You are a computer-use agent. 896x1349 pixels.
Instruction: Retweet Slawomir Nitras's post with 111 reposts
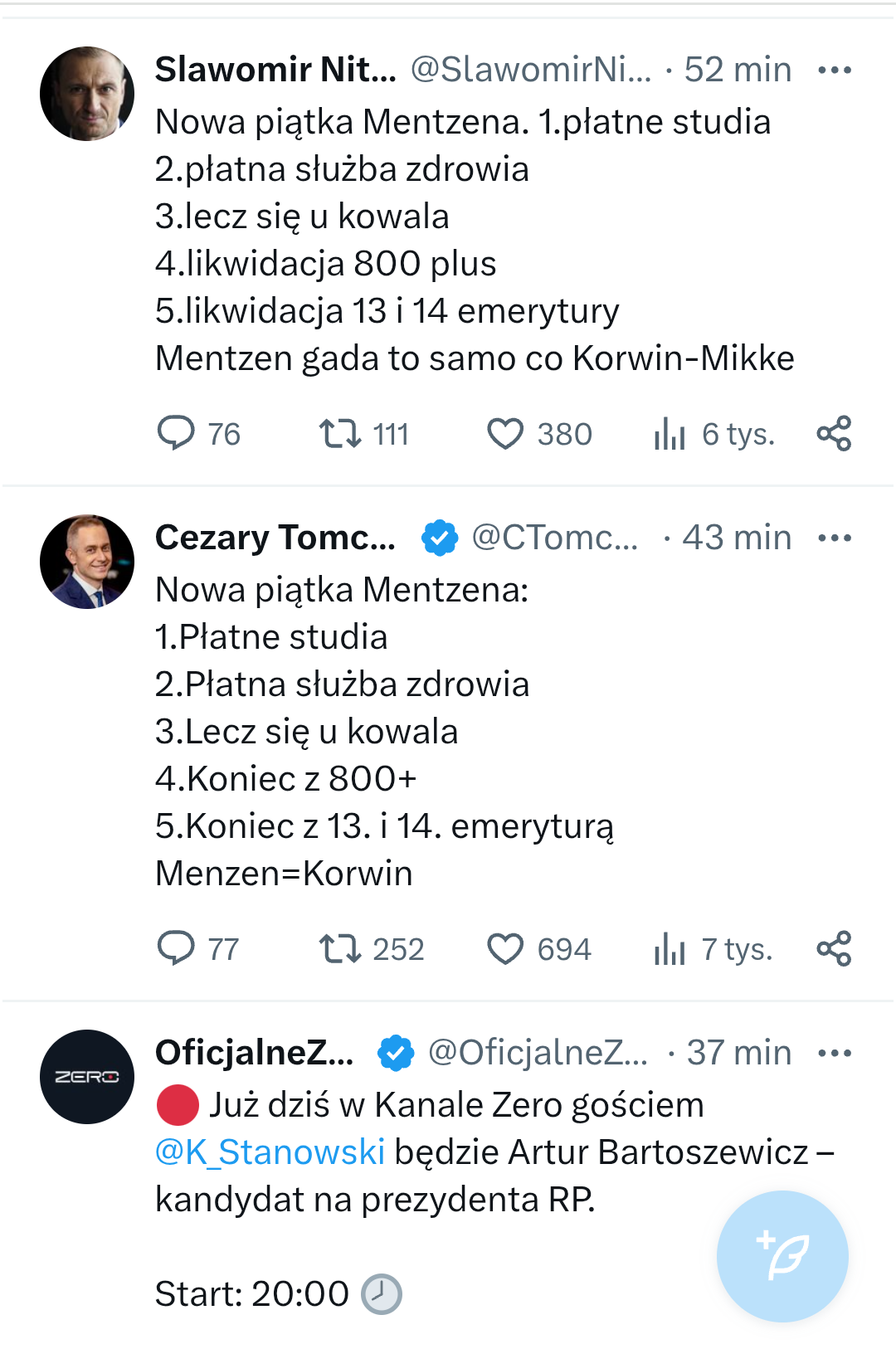[340, 433]
